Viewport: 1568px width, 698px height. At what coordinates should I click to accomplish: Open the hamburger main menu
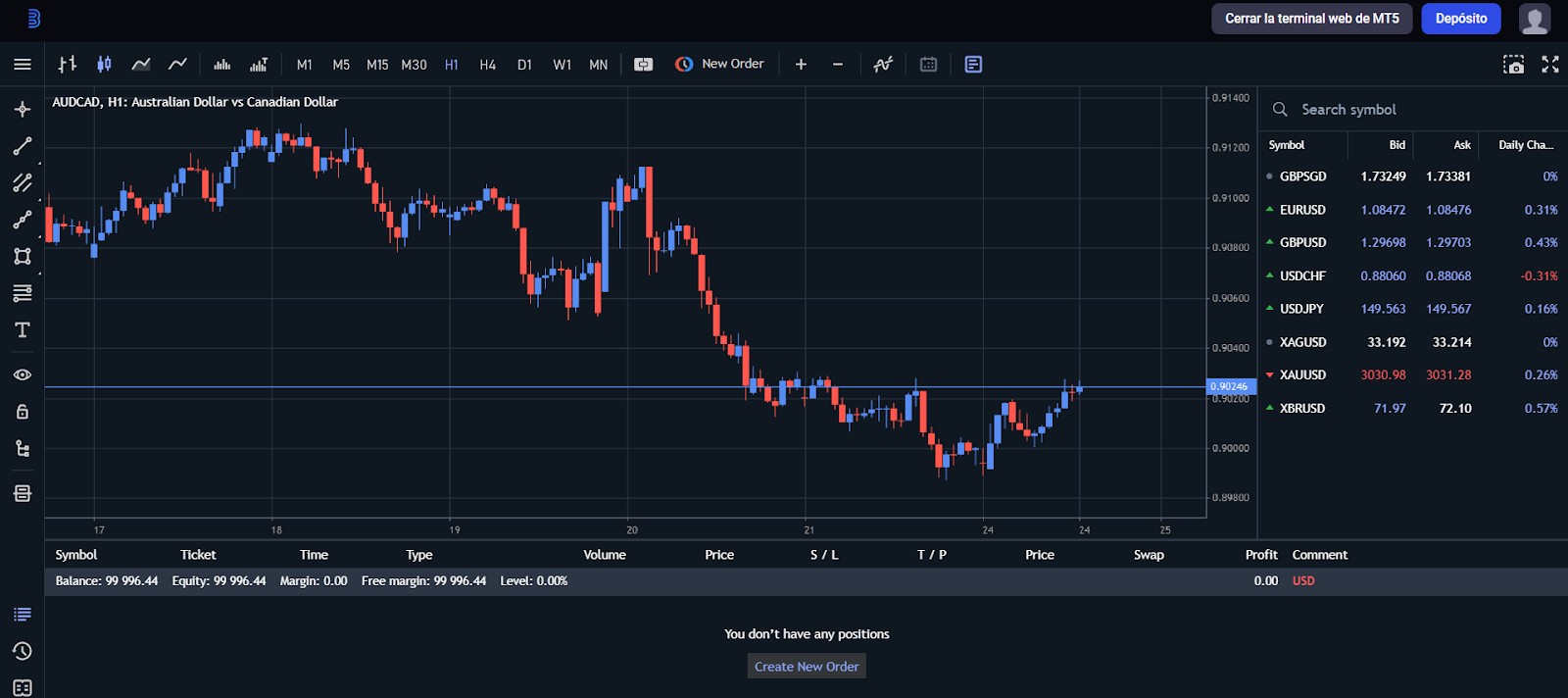pos(23,65)
